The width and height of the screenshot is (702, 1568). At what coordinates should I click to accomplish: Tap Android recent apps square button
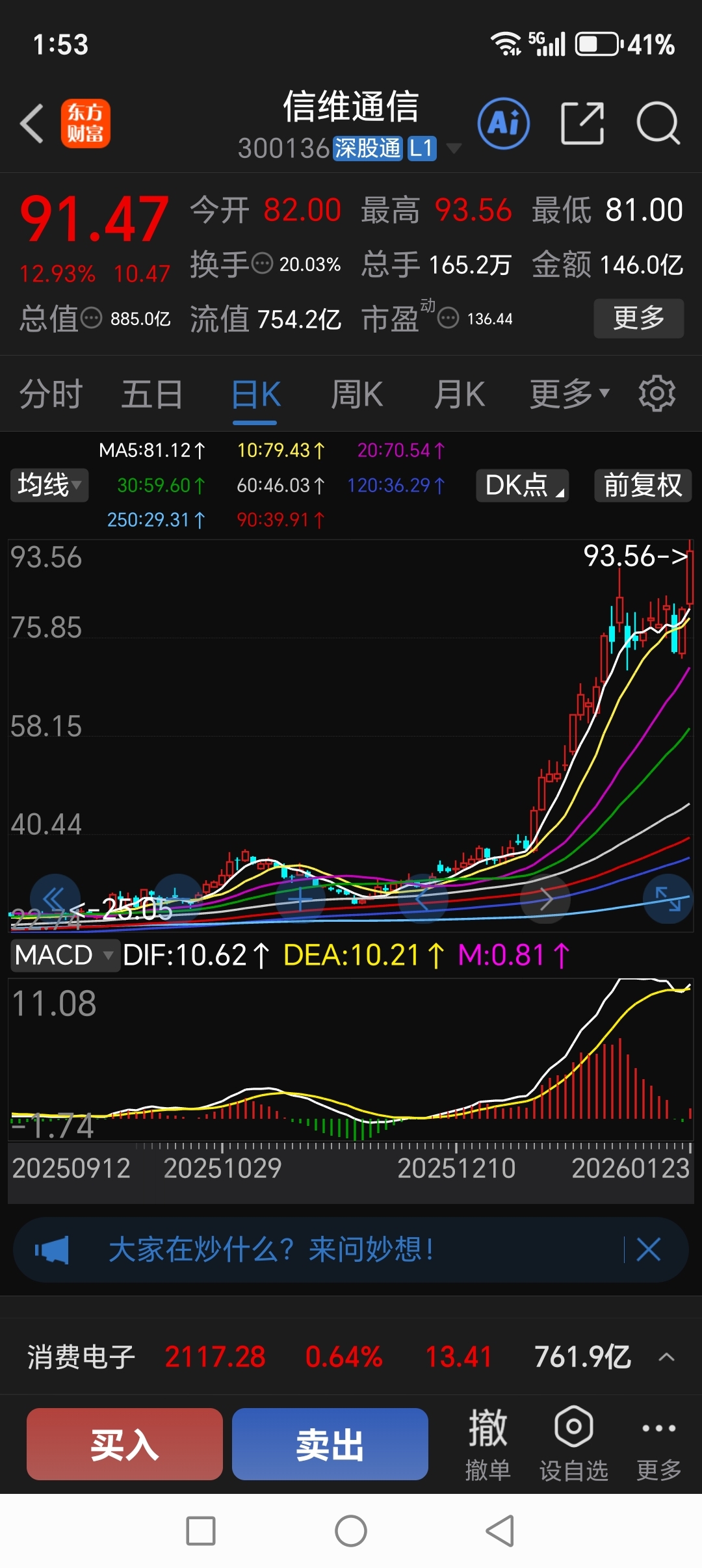click(201, 1531)
